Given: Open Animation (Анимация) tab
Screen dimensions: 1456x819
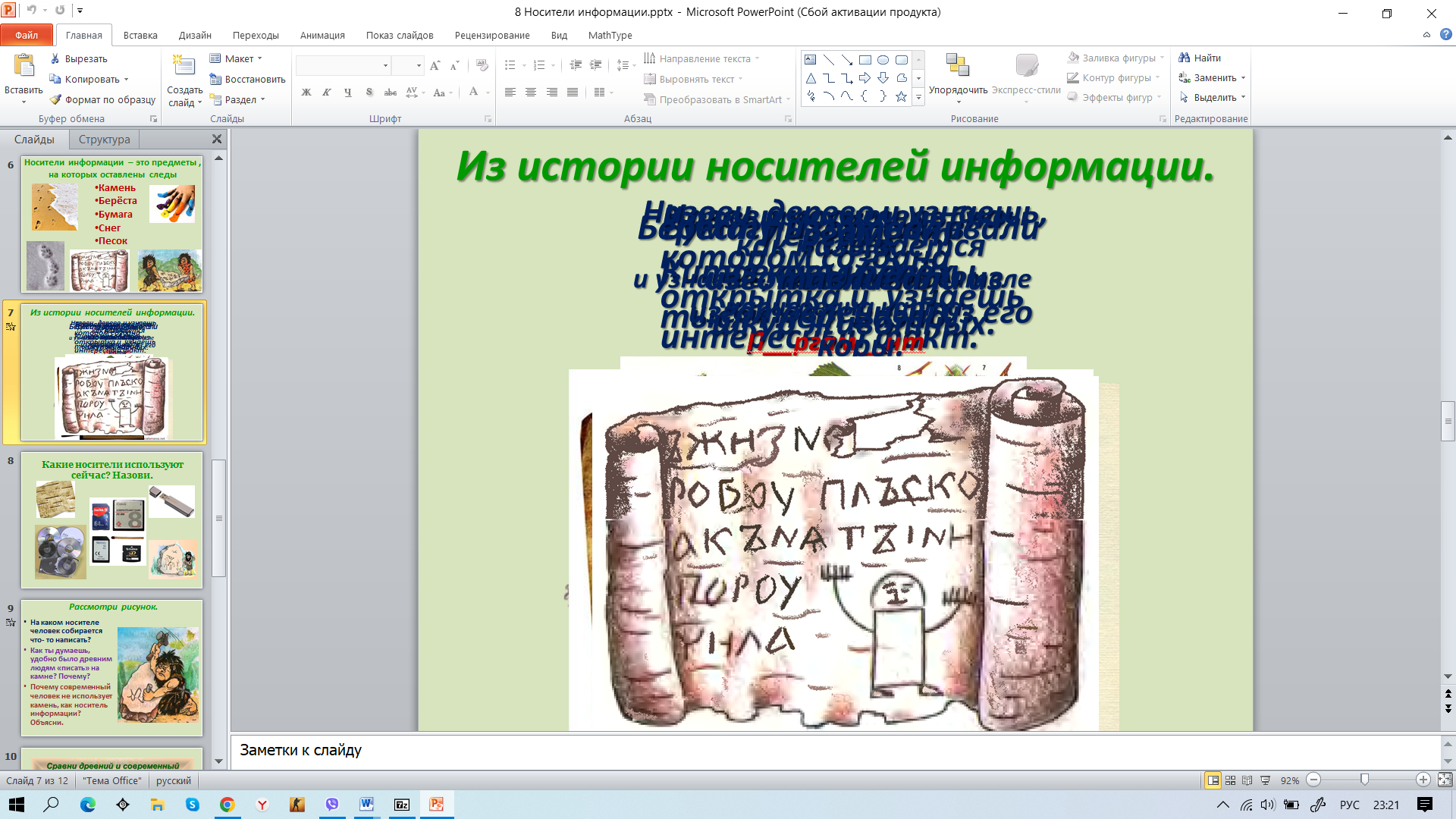Looking at the screenshot, I should click(322, 35).
